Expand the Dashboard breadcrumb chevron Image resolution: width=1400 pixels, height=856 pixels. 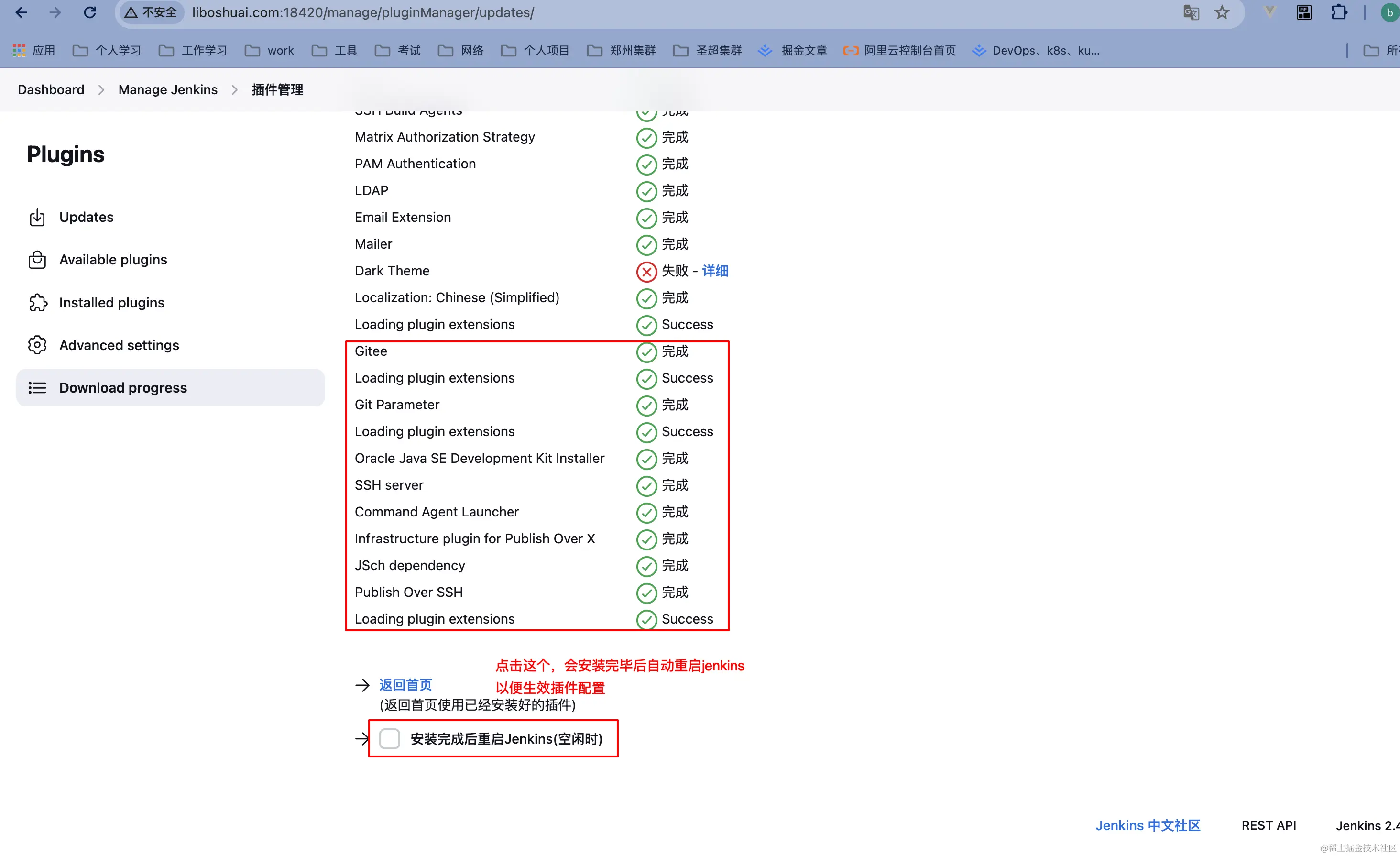(x=101, y=90)
